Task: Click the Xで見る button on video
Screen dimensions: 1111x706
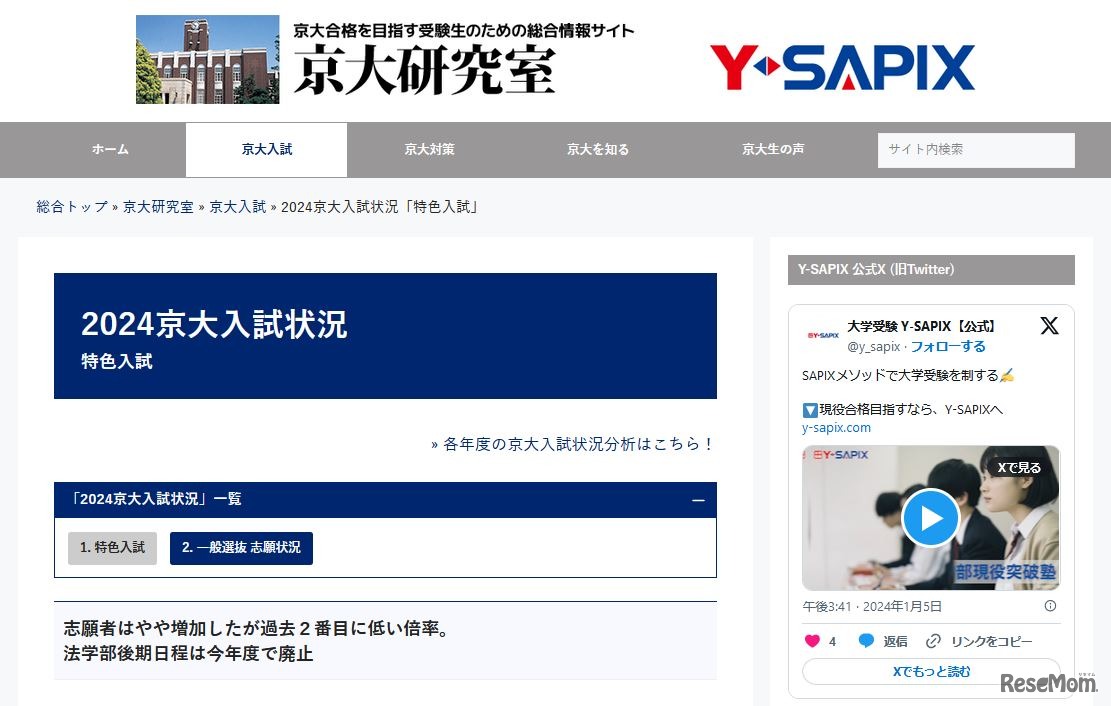Action: tap(1019, 468)
